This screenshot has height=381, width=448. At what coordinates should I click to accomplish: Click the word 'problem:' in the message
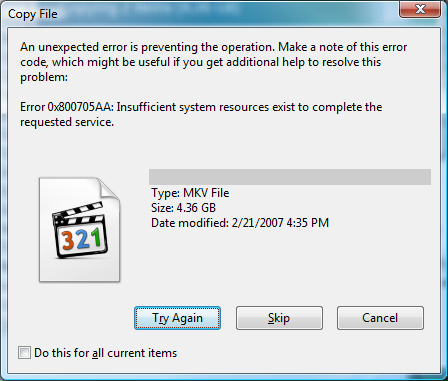point(44,77)
